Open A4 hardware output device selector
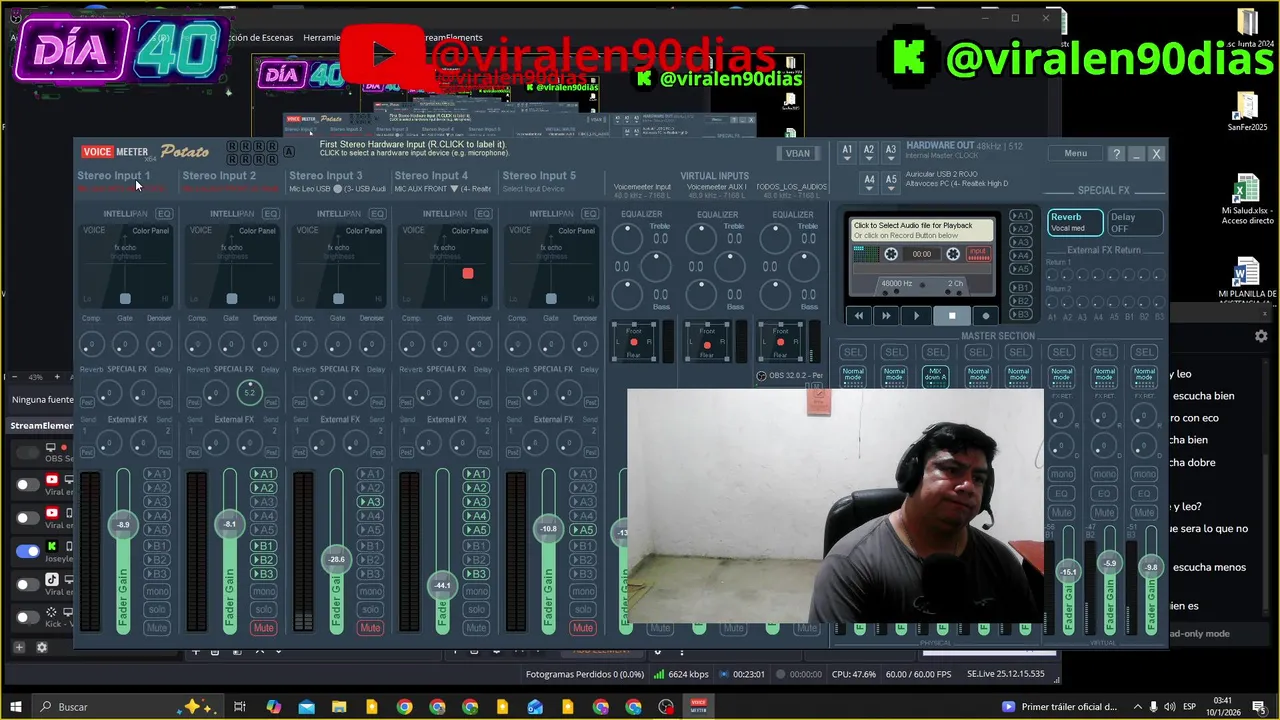Image resolution: width=1280 pixels, height=720 pixels. tap(869, 181)
